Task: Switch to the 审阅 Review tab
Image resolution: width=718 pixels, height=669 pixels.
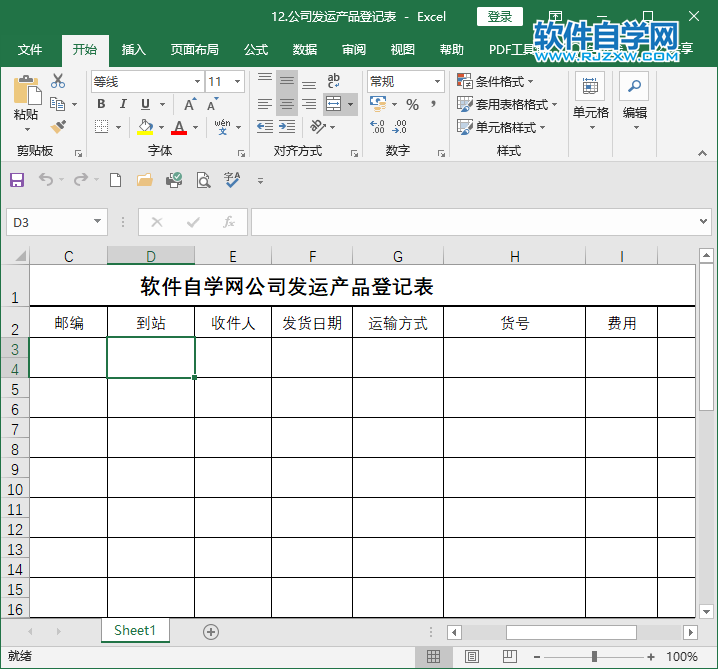Action: tap(354, 49)
